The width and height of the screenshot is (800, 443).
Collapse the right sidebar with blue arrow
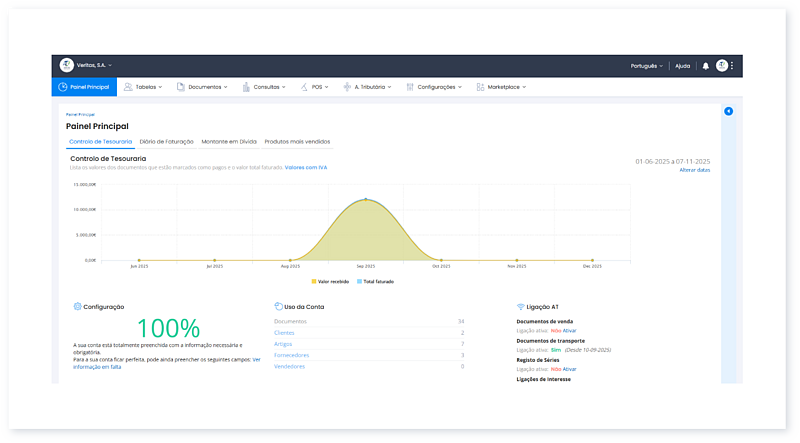pos(728,111)
